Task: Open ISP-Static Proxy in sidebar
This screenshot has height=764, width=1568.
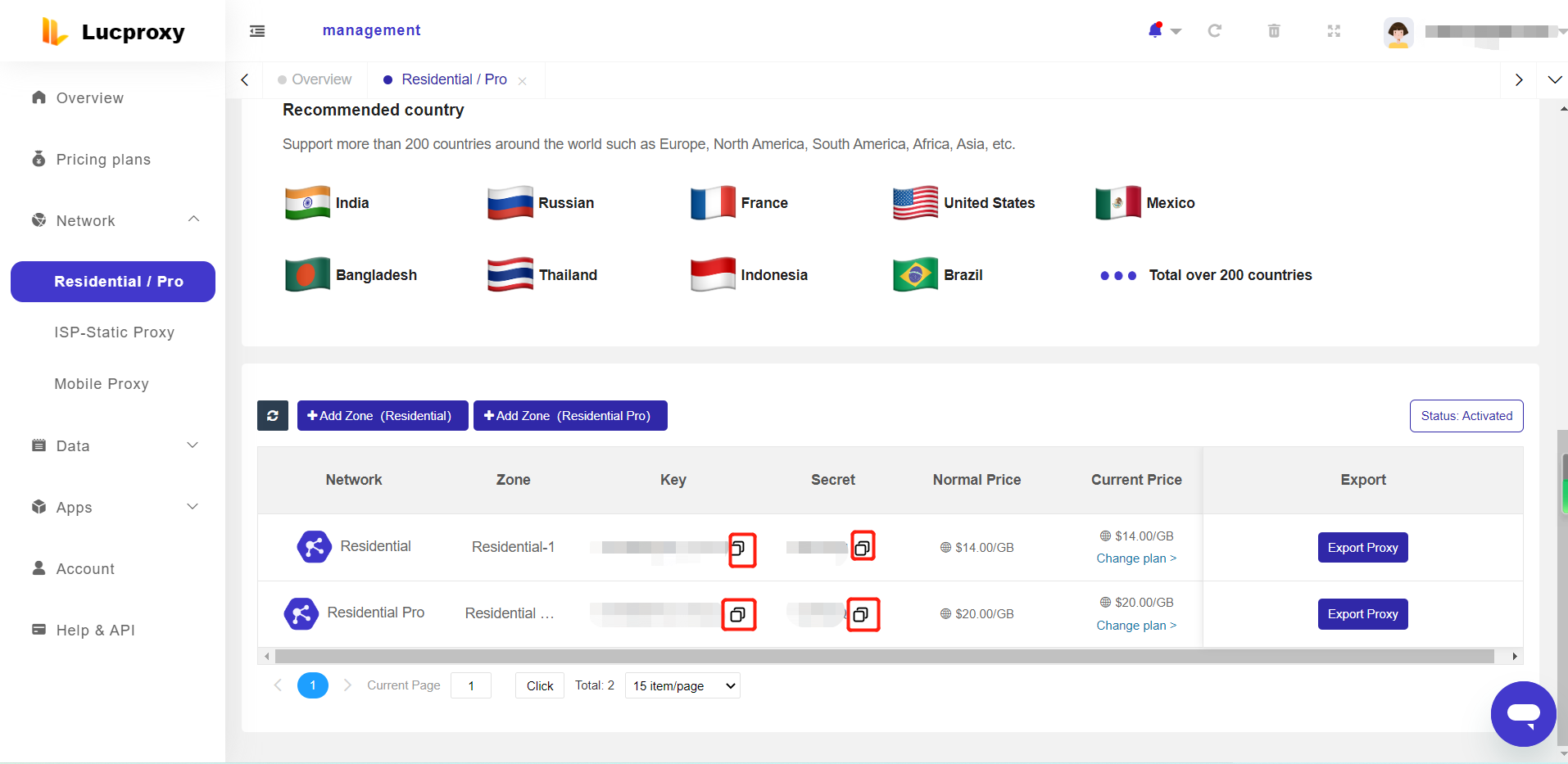Action: pos(114,332)
